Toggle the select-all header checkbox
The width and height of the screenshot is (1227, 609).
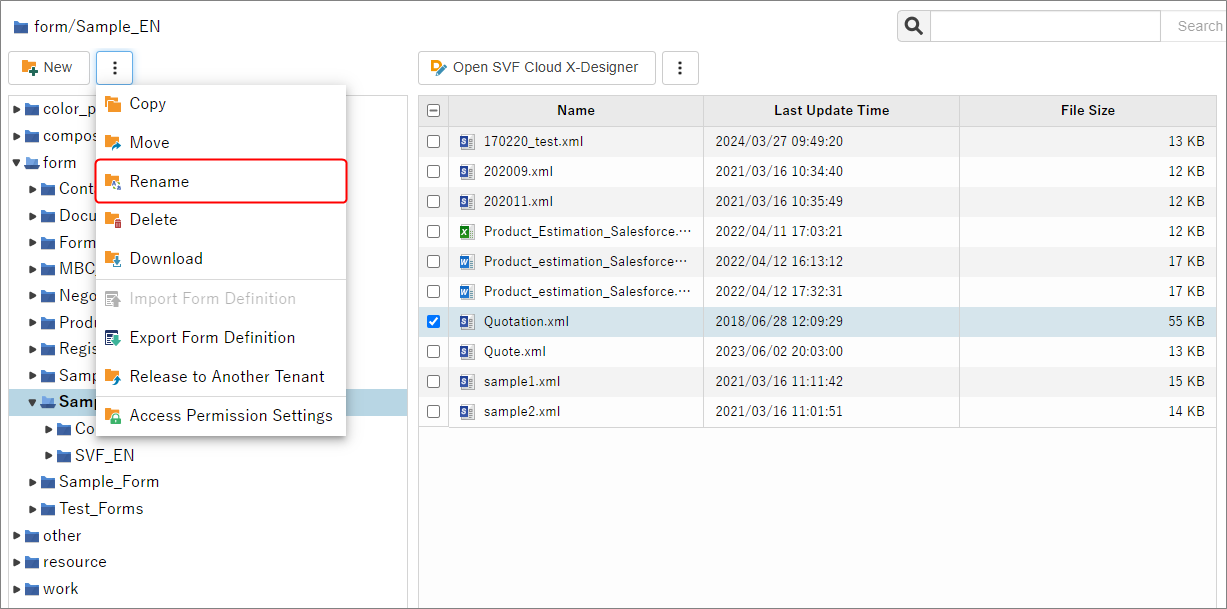(433, 111)
